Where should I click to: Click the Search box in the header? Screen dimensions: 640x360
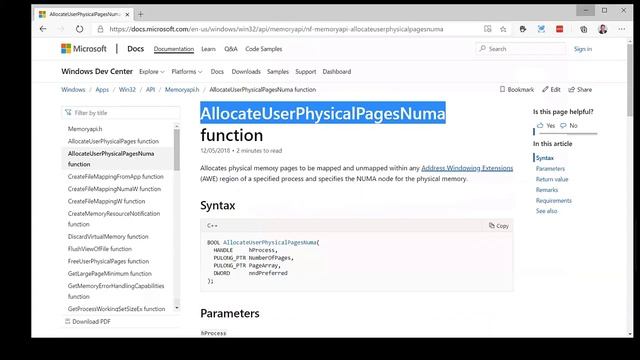point(521,49)
